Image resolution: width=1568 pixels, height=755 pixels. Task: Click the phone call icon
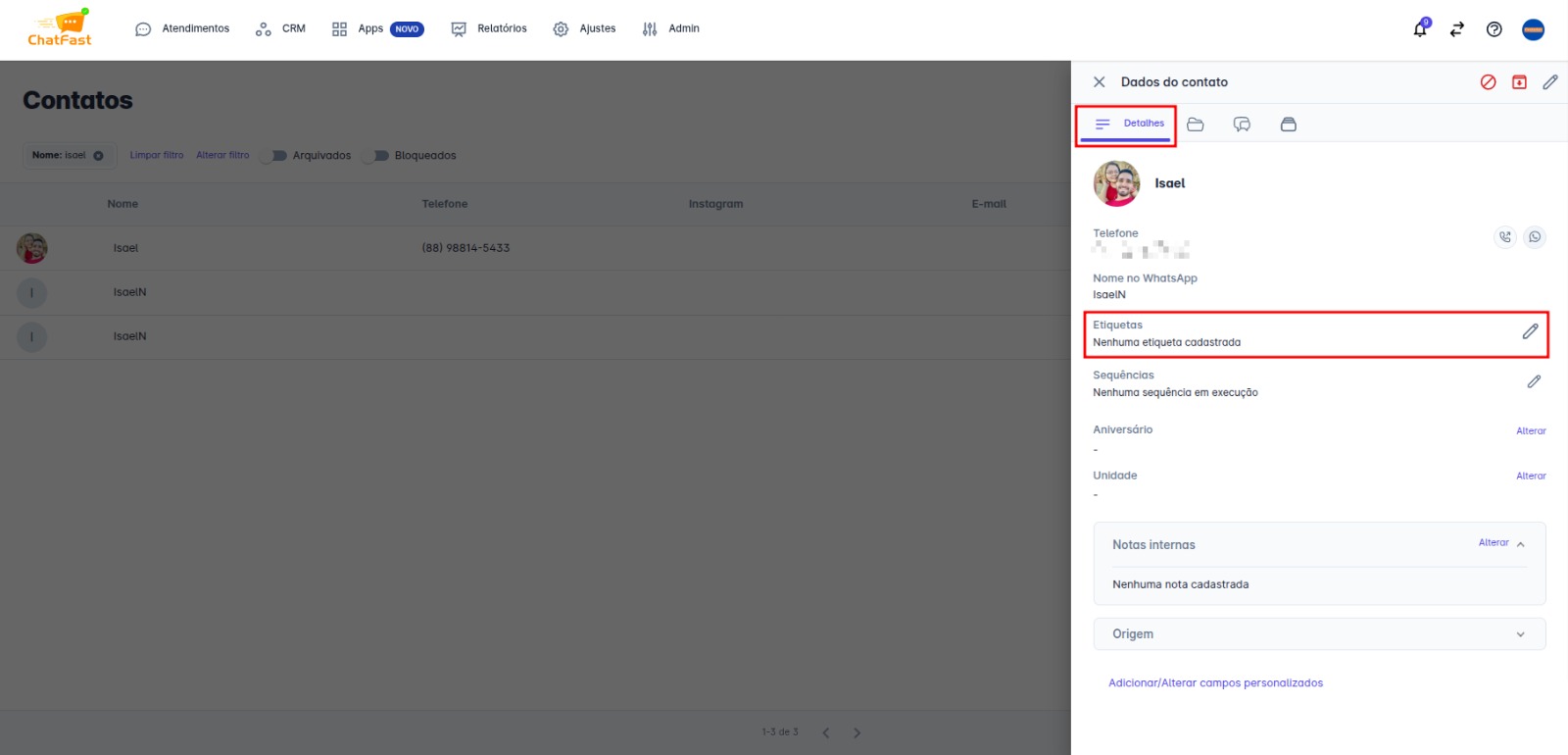[1504, 236]
